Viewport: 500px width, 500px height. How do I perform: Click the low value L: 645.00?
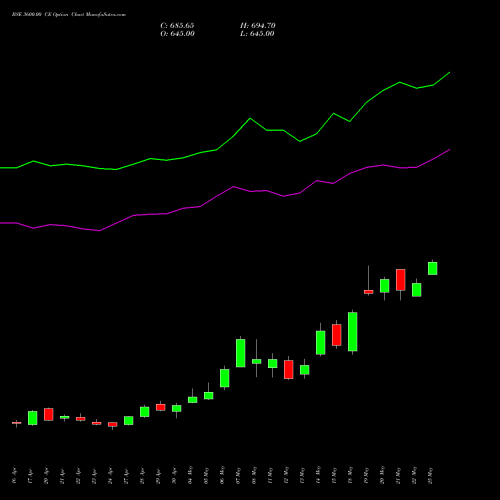[x=257, y=34]
